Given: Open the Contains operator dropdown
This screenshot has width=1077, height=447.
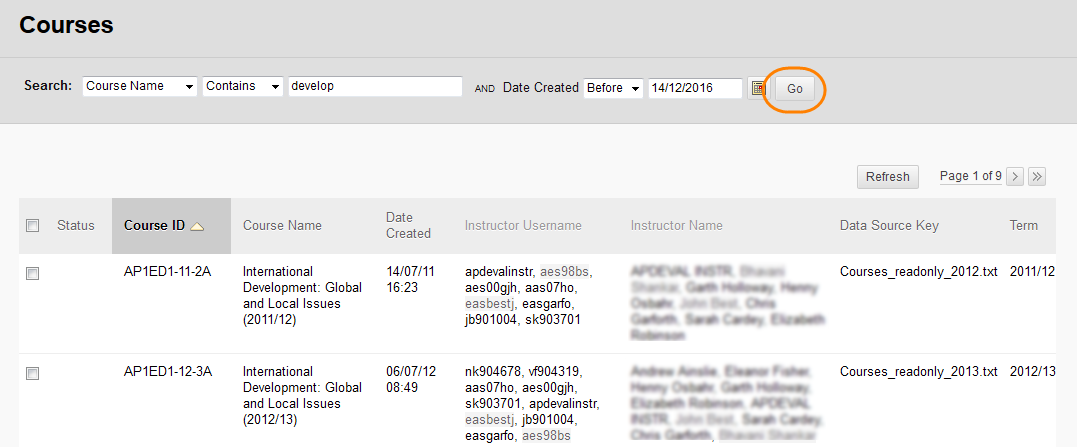Looking at the screenshot, I should point(243,87).
